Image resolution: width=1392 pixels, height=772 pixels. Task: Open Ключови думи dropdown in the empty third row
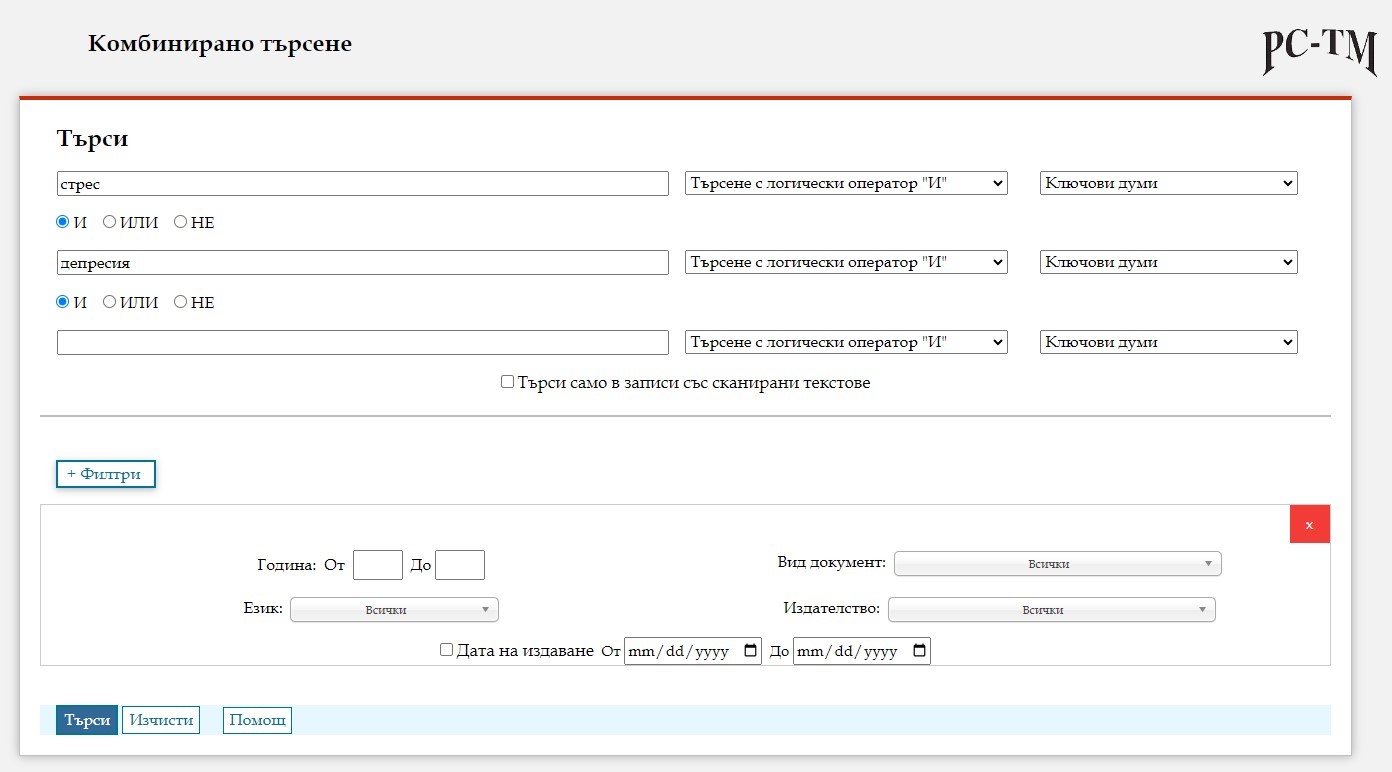tap(1169, 342)
